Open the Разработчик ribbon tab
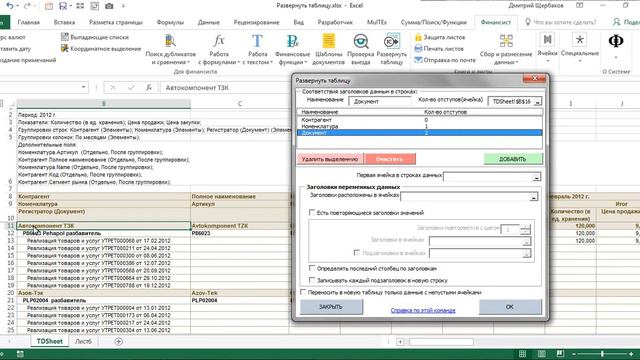 click(x=335, y=22)
